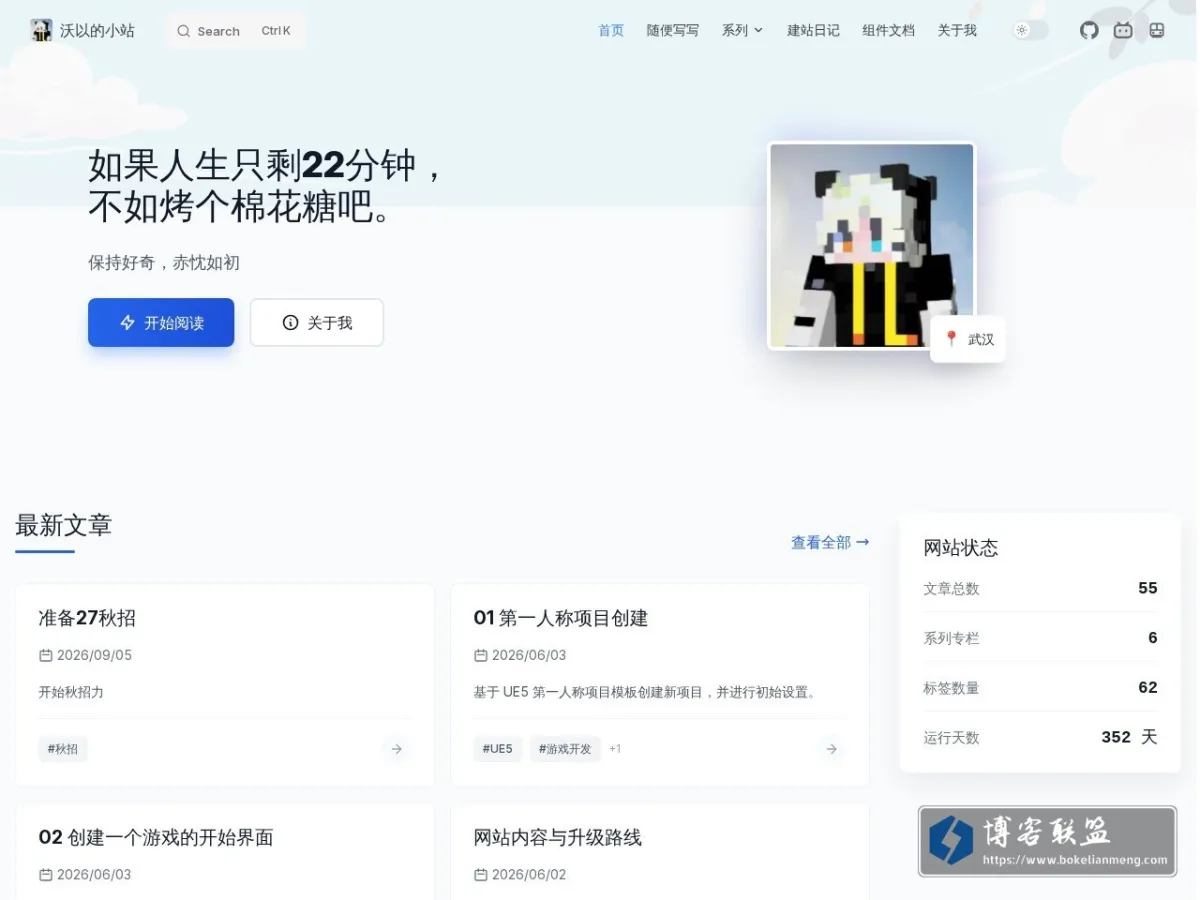Focus the Search box
This screenshot has height=900, width=1200.
point(235,31)
